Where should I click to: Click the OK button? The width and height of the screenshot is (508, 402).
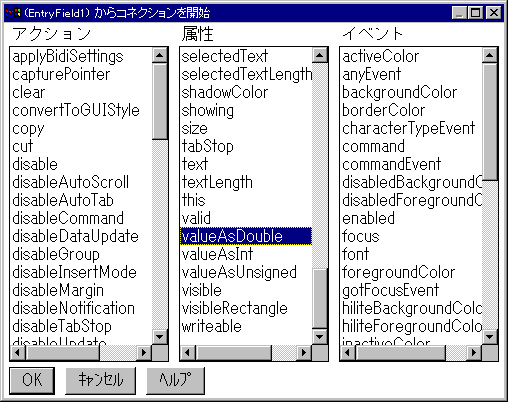[32, 380]
